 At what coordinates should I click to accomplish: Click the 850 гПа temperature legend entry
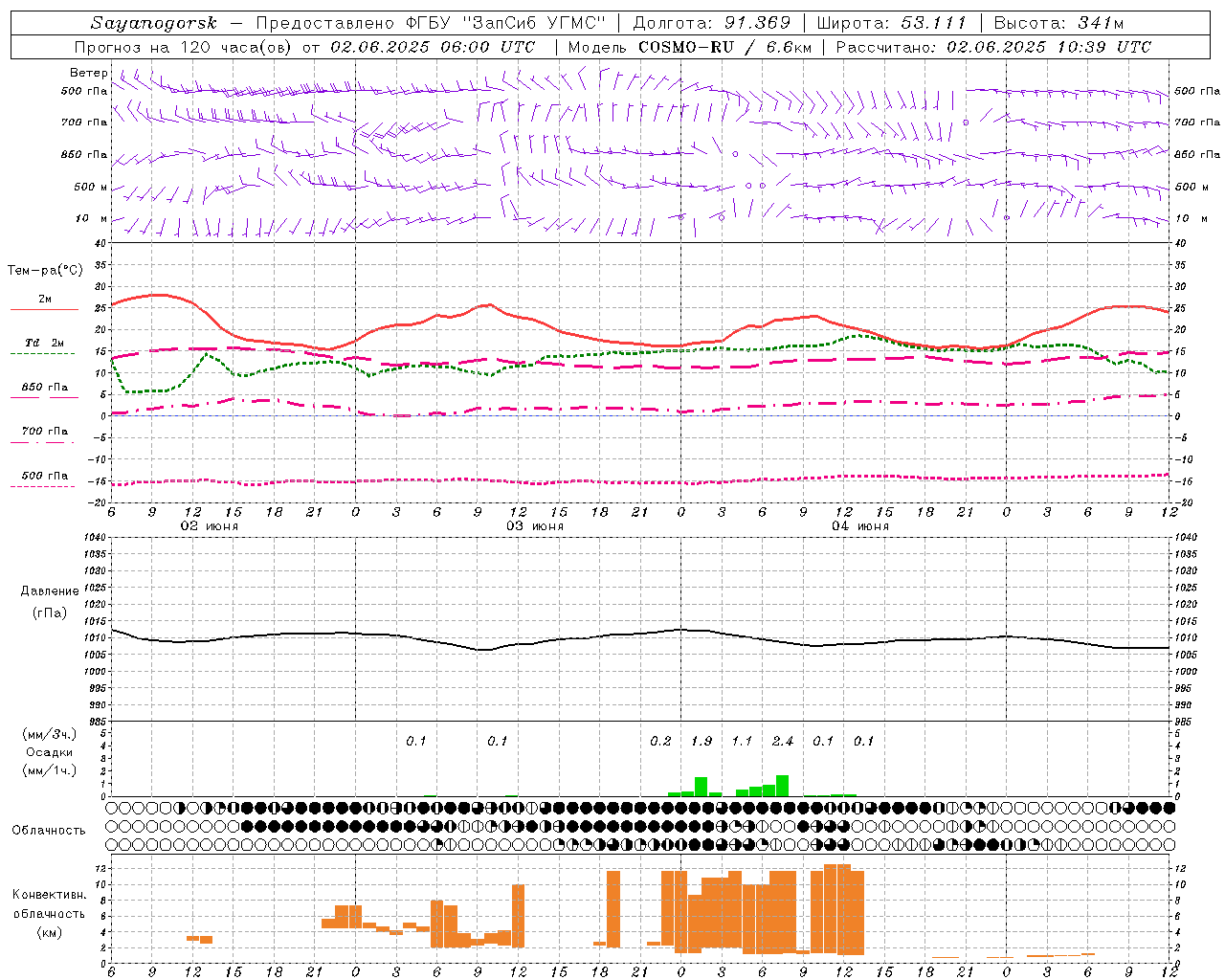coord(45,388)
